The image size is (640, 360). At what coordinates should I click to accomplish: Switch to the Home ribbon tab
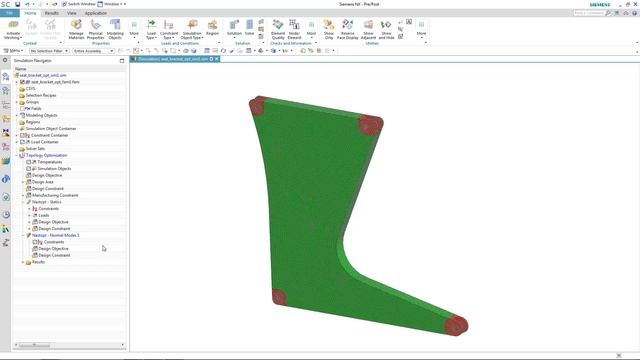pos(30,13)
